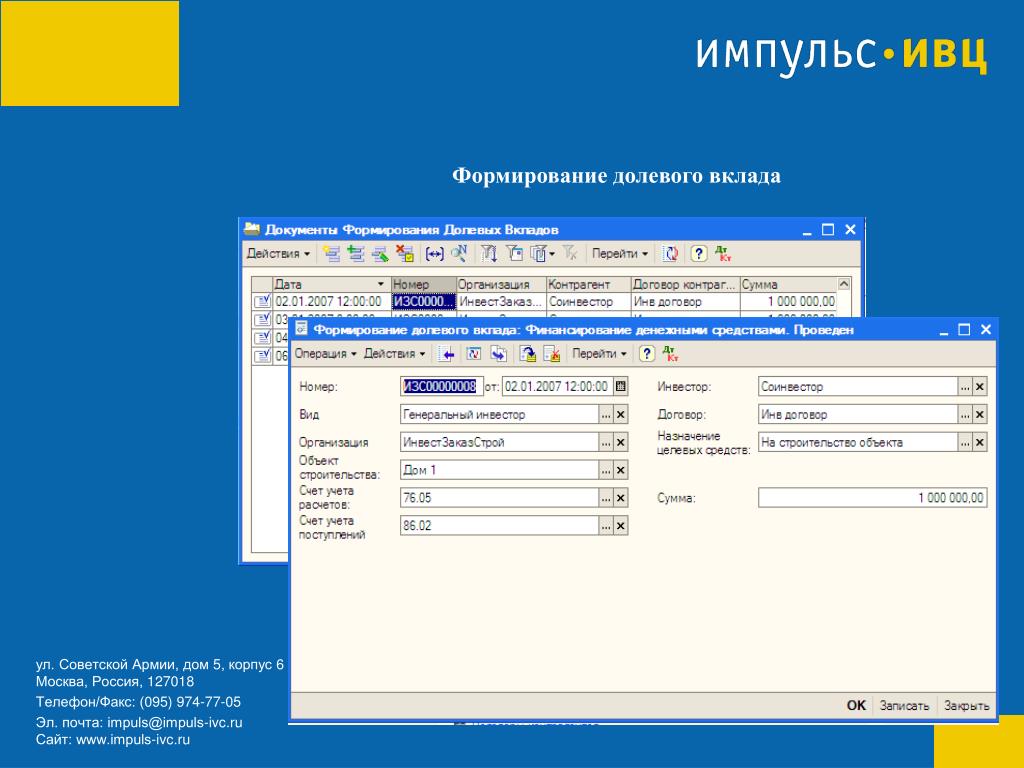1024x768 pixels.
Task: Open the Операция menu in the form
Action: pos(325,354)
